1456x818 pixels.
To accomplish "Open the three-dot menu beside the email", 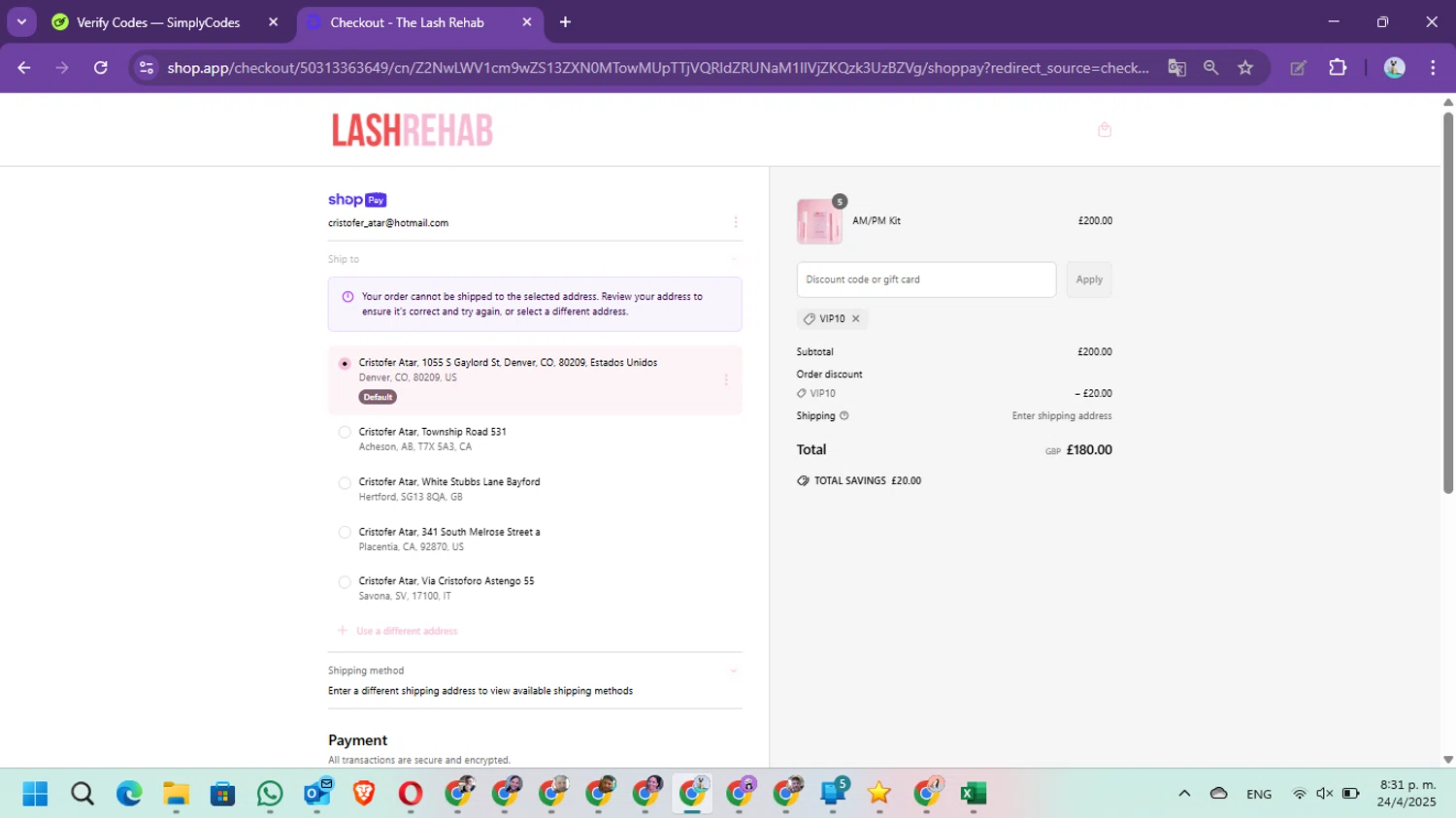I will click(x=735, y=223).
